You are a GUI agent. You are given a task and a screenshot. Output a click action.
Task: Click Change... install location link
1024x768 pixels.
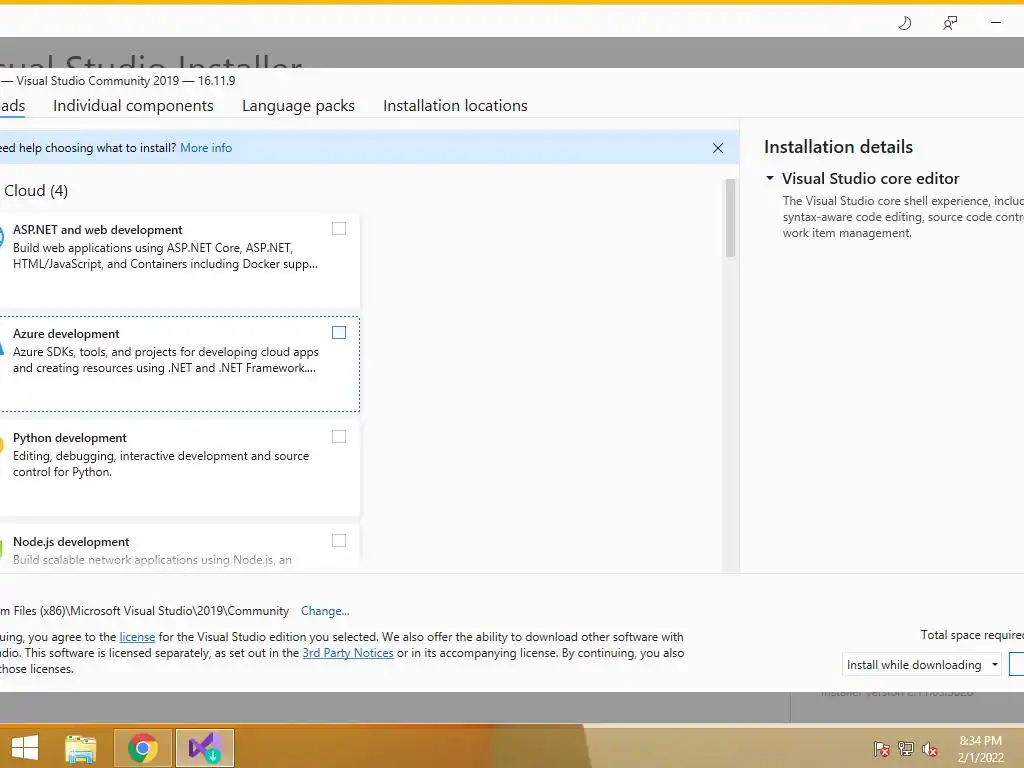[325, 611]
